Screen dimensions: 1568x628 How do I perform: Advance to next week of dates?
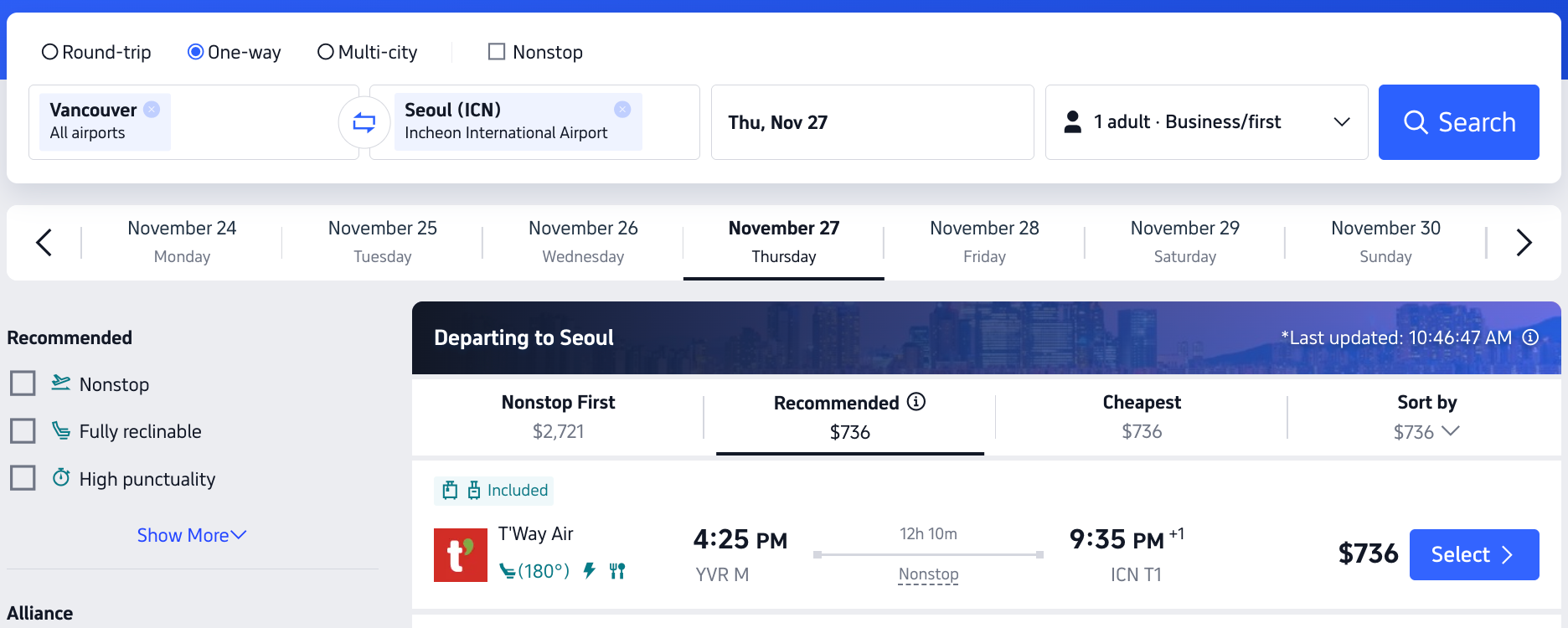point(1524,243)
